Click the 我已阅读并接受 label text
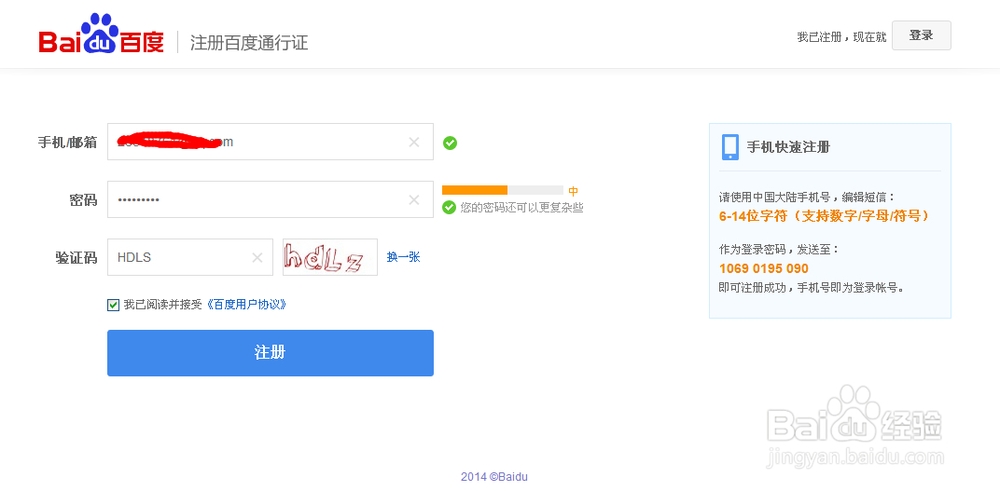1000x491 pixels. tap(163, 305)
